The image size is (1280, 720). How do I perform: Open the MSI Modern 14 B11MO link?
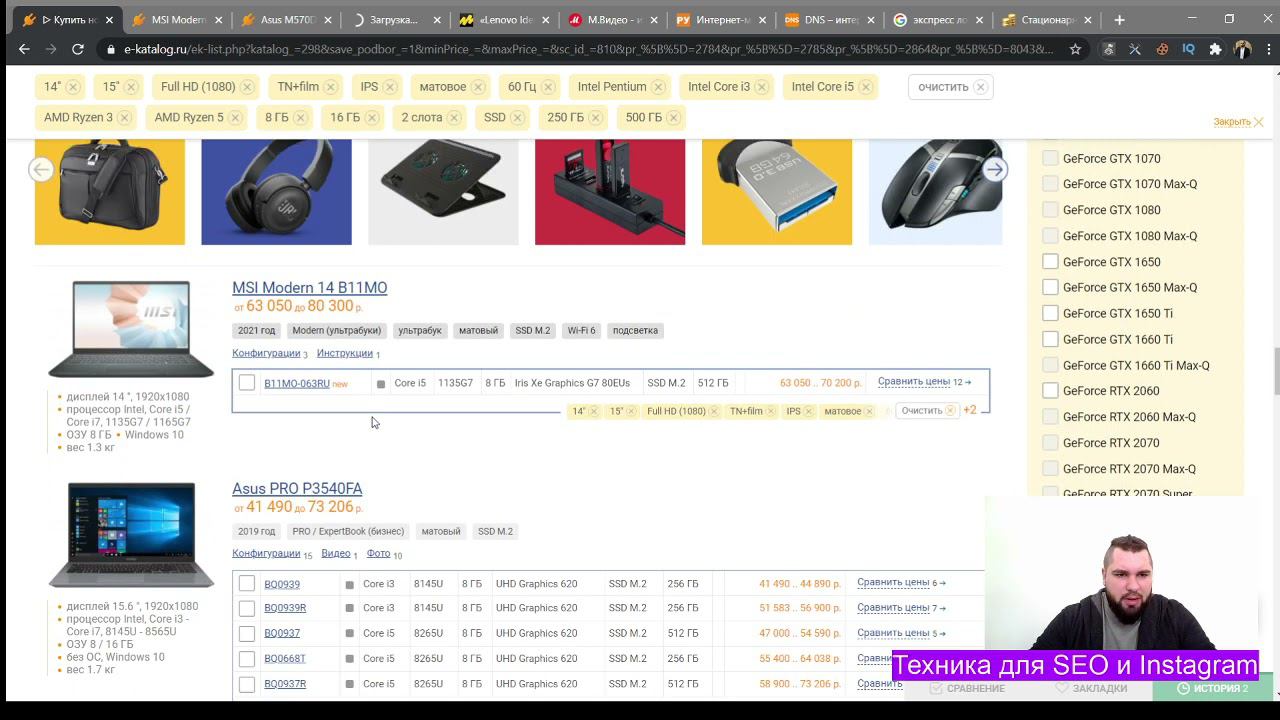310,288
